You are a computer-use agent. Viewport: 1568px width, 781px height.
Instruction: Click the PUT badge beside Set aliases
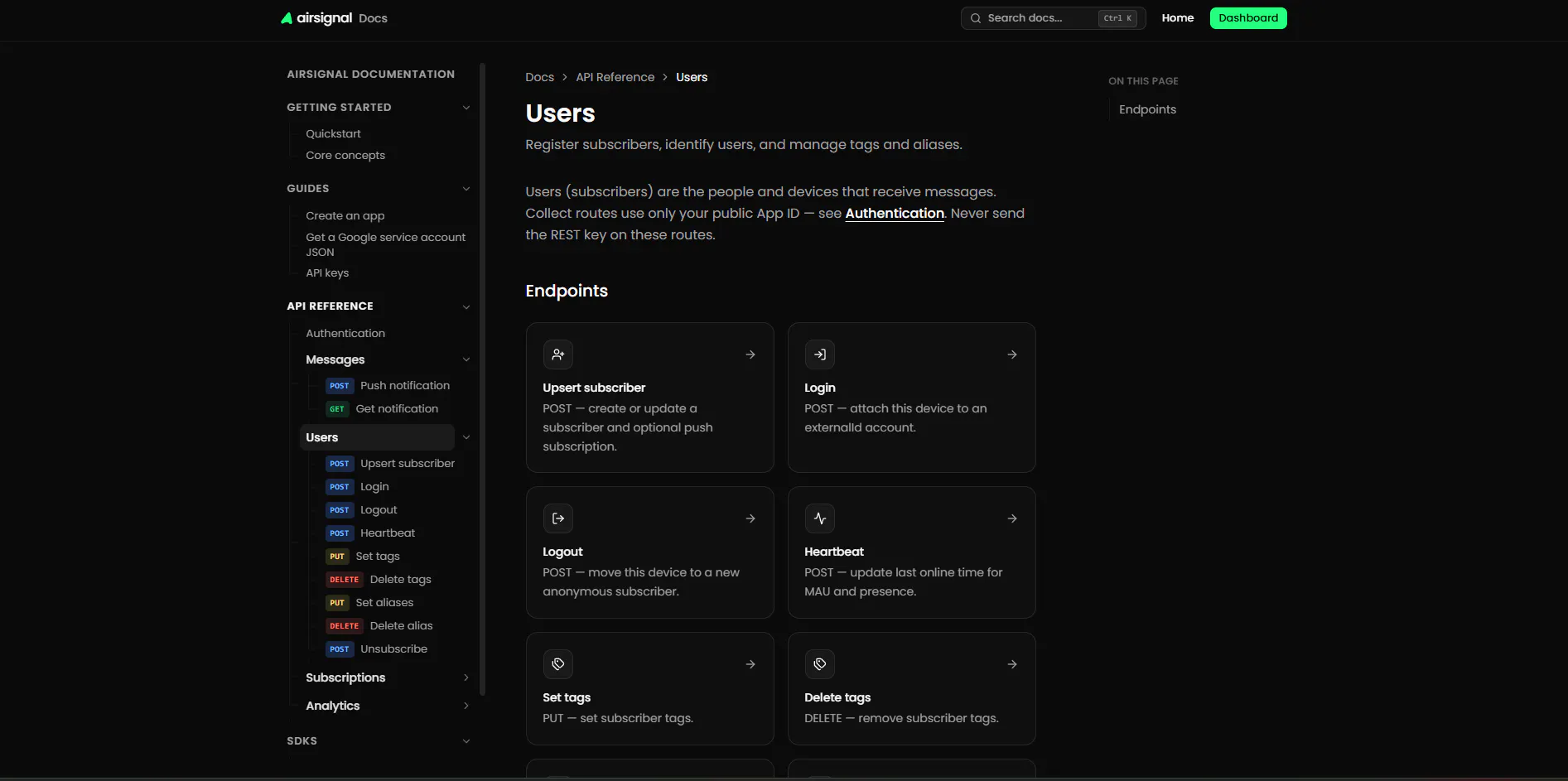click(x=337, y=603)
